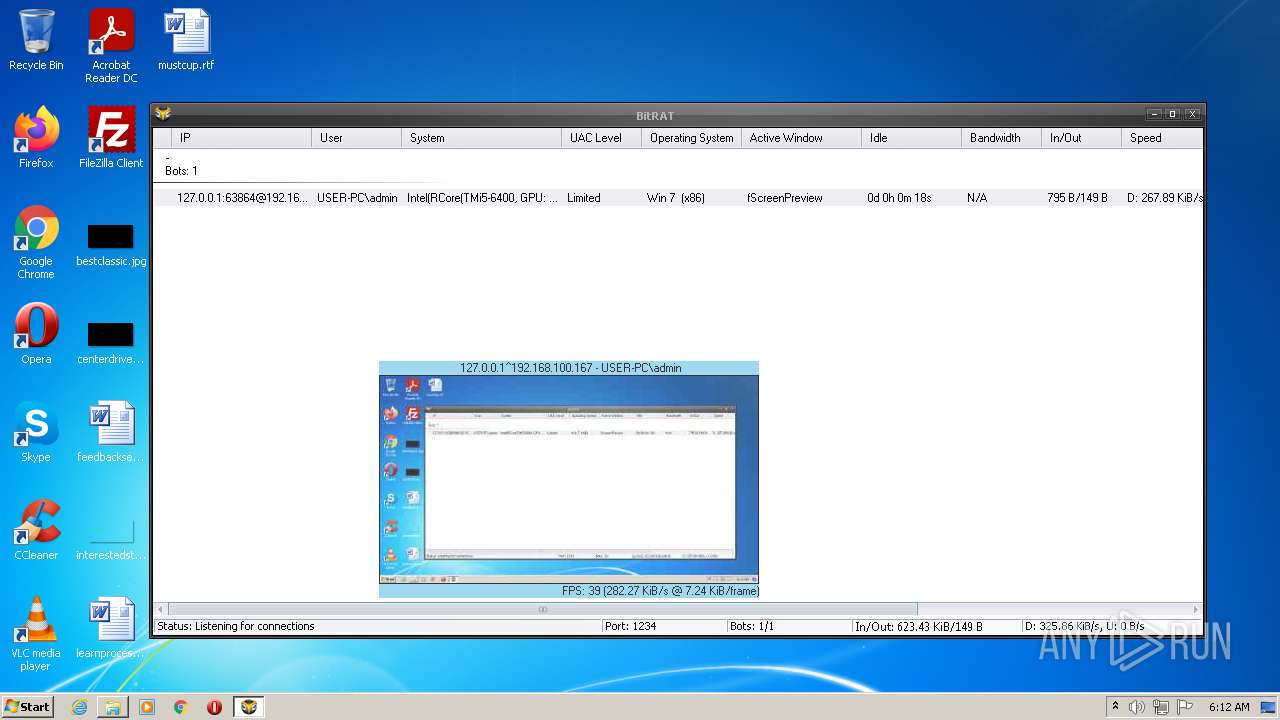This screenshot has height=720, width=1280.
Task: Click the FPS: 39 preview status line
Action: coord(660,591)
